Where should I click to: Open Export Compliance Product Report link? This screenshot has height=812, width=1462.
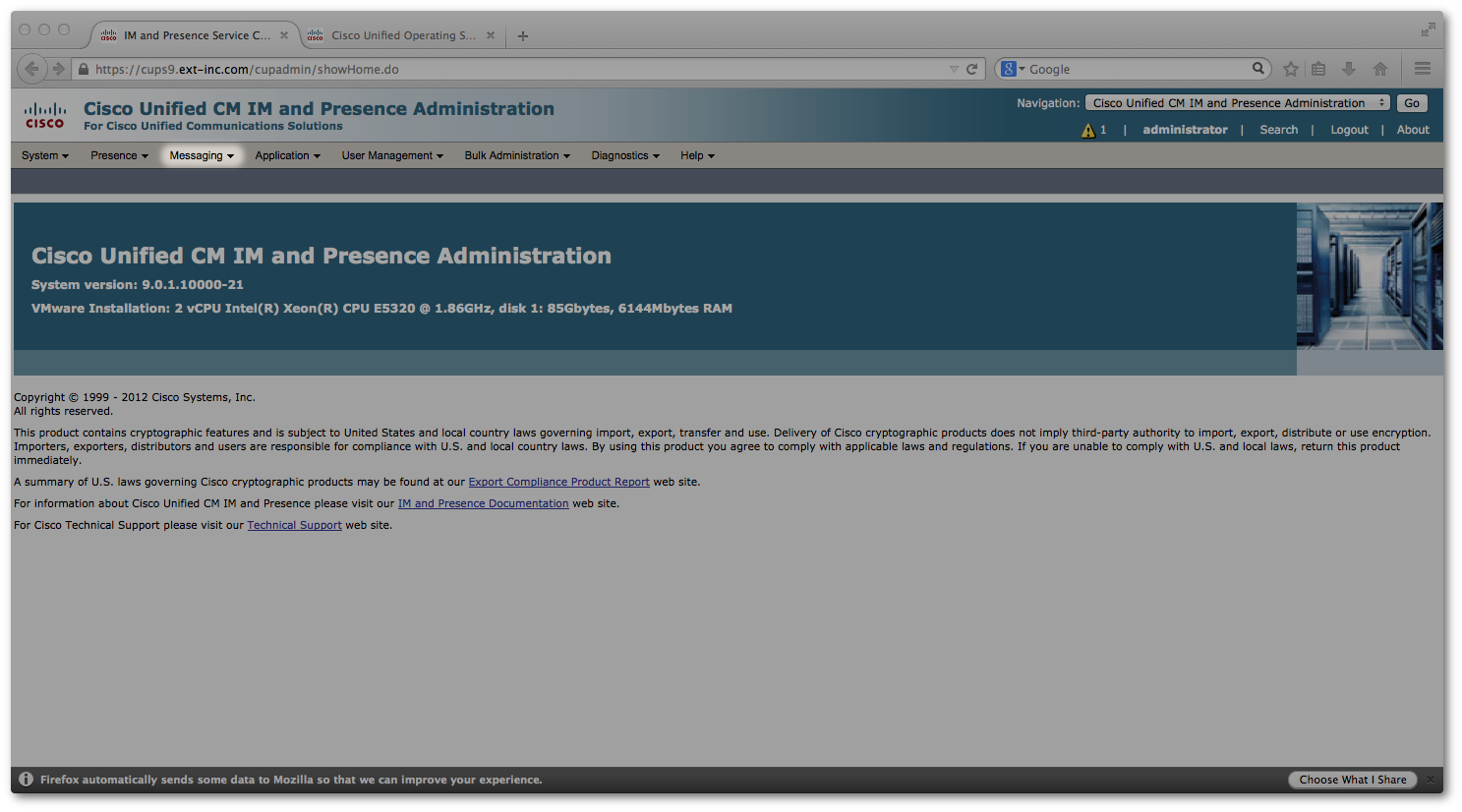pos(558,482)
